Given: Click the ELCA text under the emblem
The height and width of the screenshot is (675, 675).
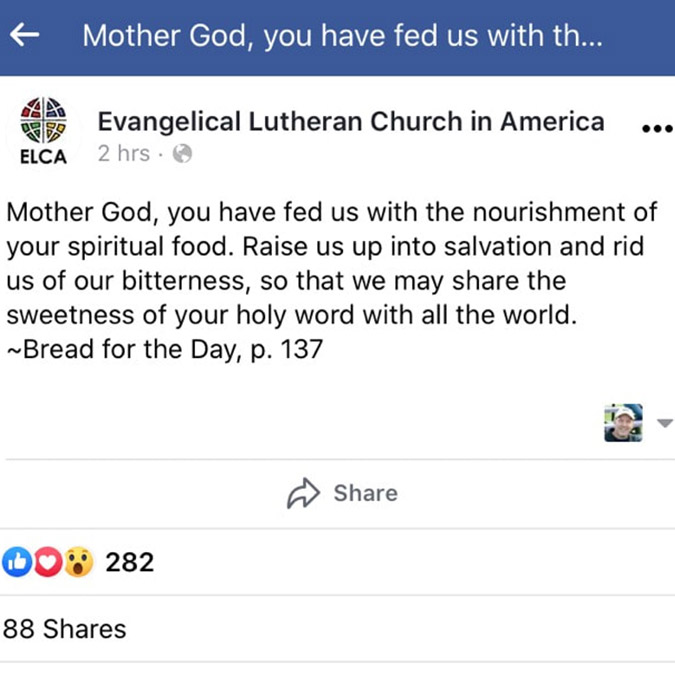Looking at the screenshot, I should (43, 157).
